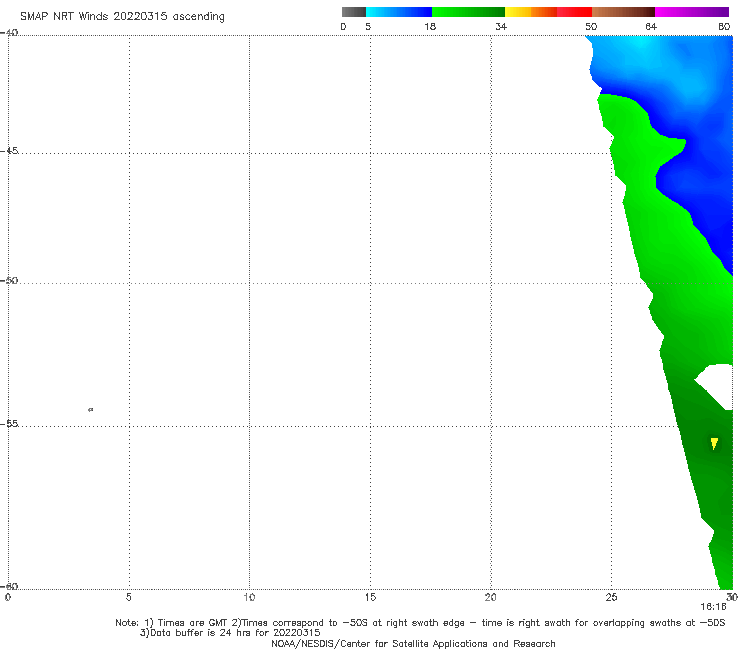The width and height of the screenshot is (740, 650).
Task: Click the color scale label '34'
Action: coord(501,27)
